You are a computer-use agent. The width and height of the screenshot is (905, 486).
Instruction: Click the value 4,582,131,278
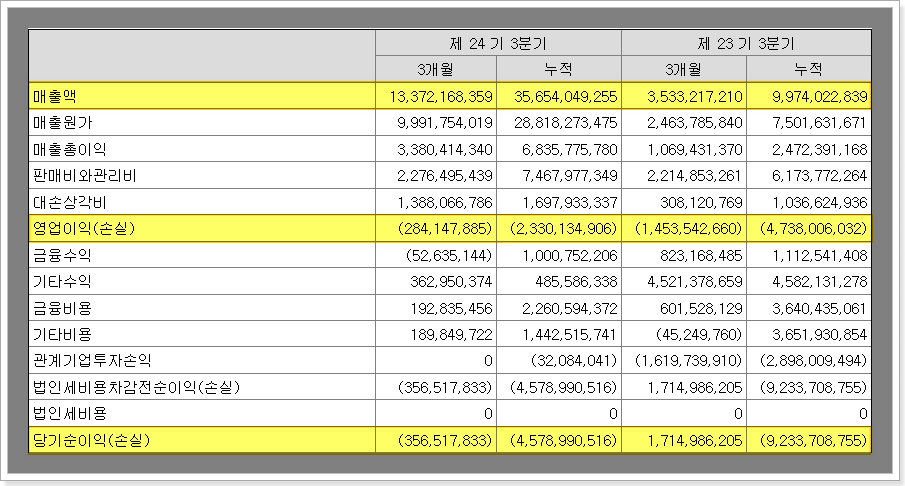click(820, 282)
